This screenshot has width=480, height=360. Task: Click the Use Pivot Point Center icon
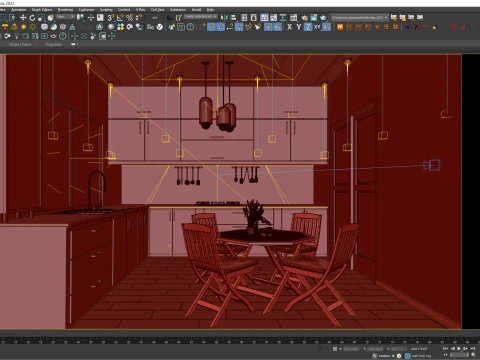pos(80,17)
